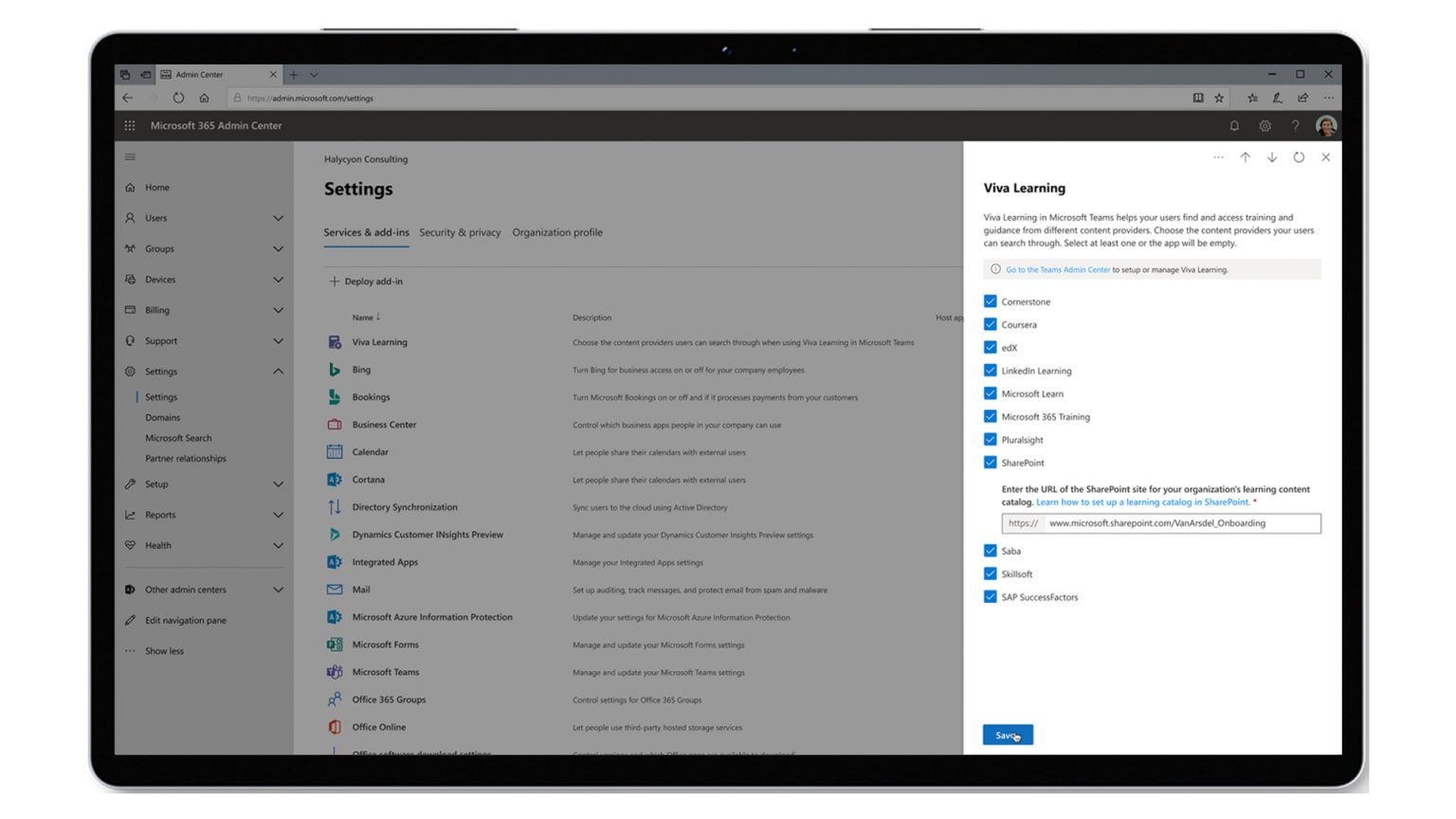This screenshot has height=819, width=1456.
Task: Uncheck the Cornerstone checkbox
Action: tap(990, 301)
